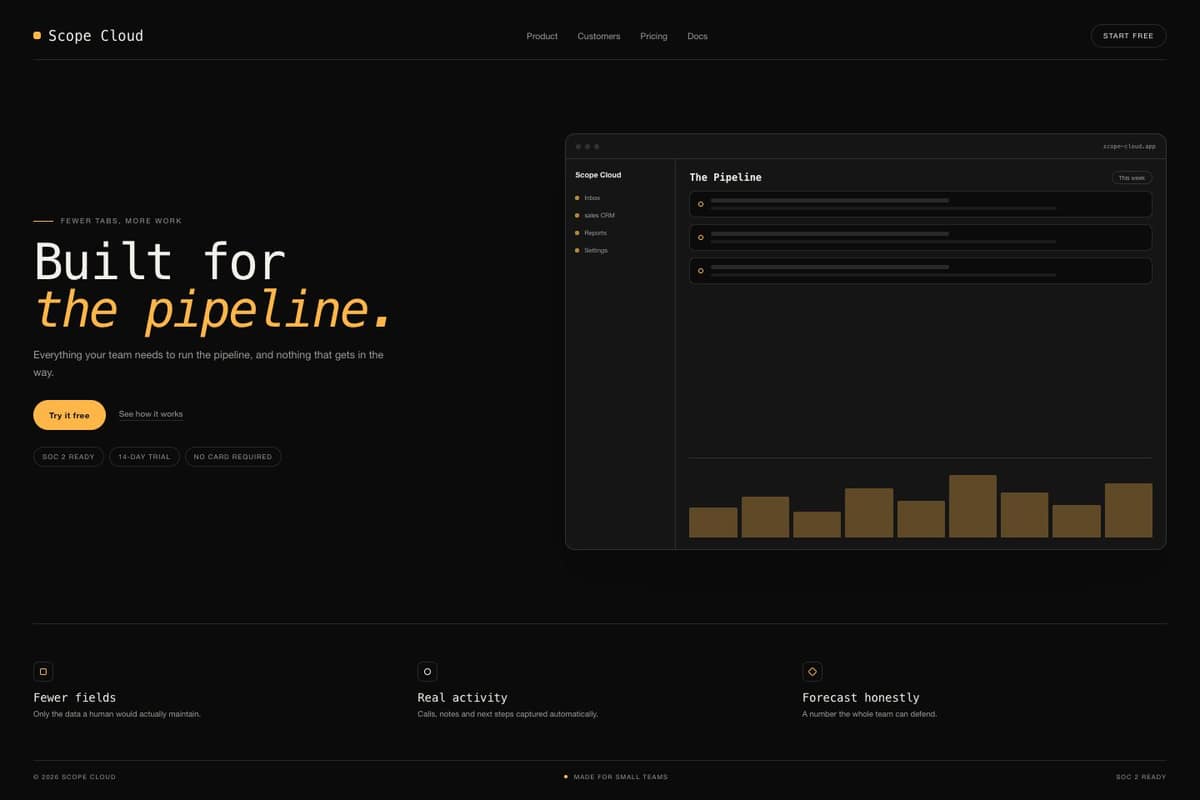The width and height of the screenshot is (1200, 800).
Task: Click the FEWER TABS, MORE WORK eyebrow text
Action: pos(121,221)
